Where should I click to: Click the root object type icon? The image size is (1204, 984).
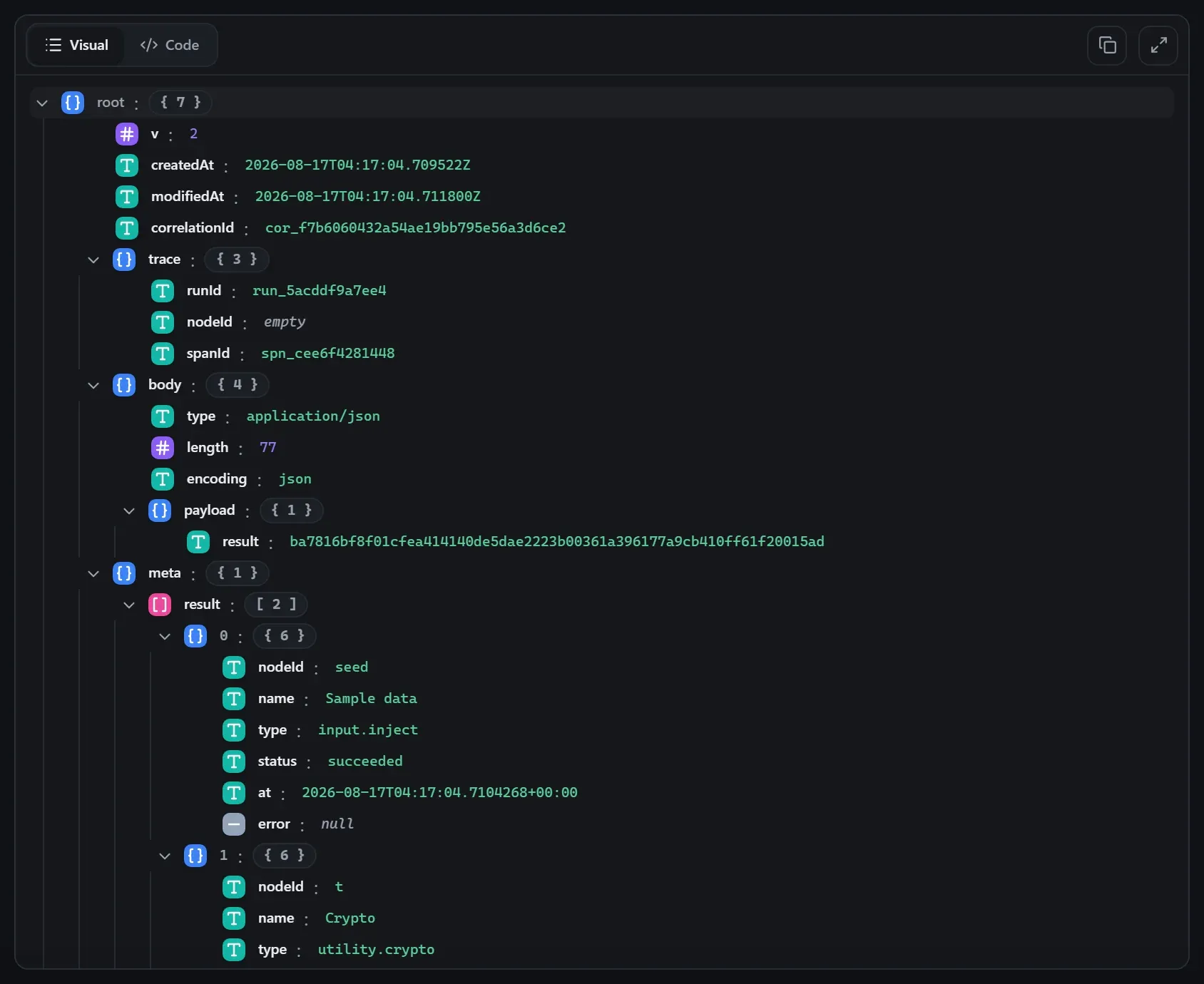click(73, 103)
